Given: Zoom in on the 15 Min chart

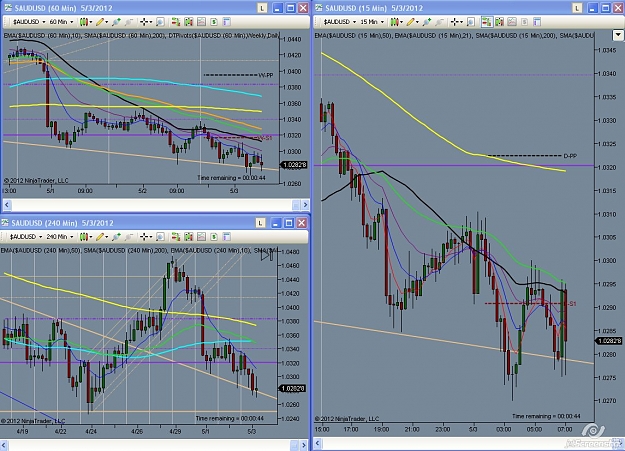Looking at the screenshot, I should click(426, 22).
